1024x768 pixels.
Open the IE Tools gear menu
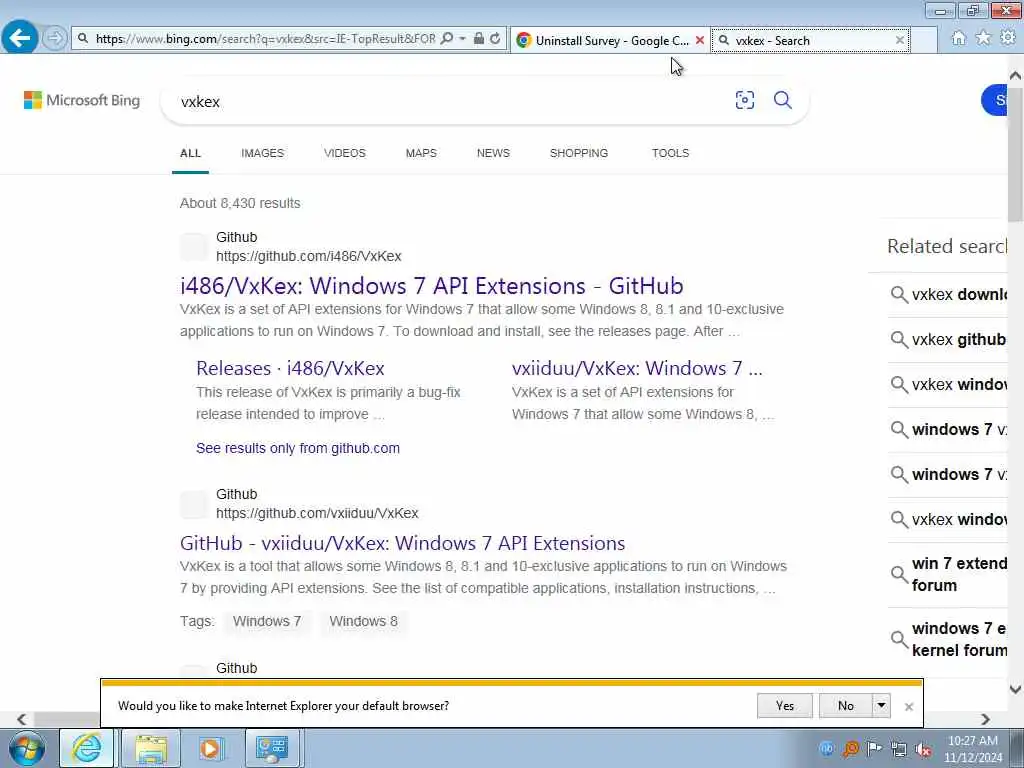click(x=1008, y=37)
